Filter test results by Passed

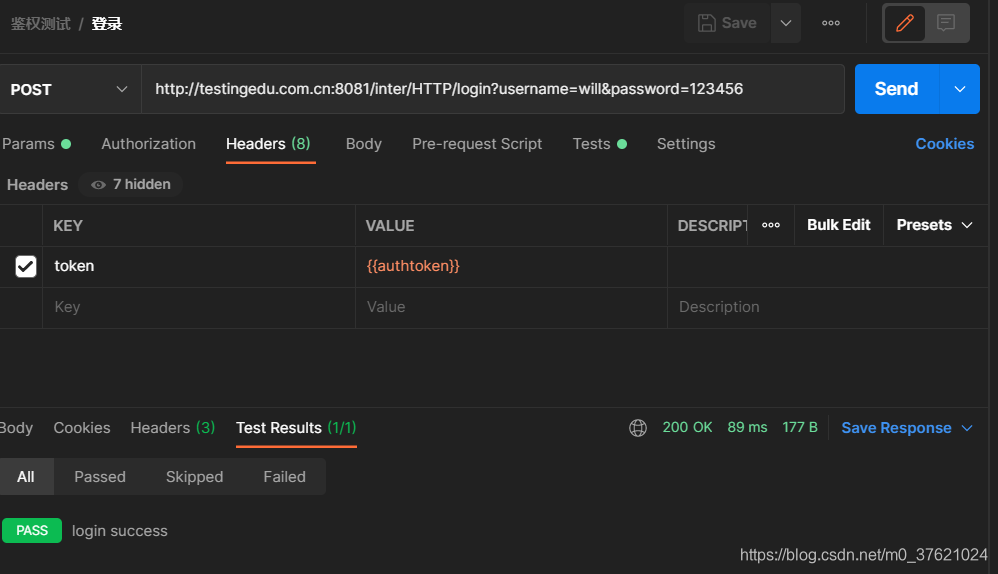[x=100, y=477]
